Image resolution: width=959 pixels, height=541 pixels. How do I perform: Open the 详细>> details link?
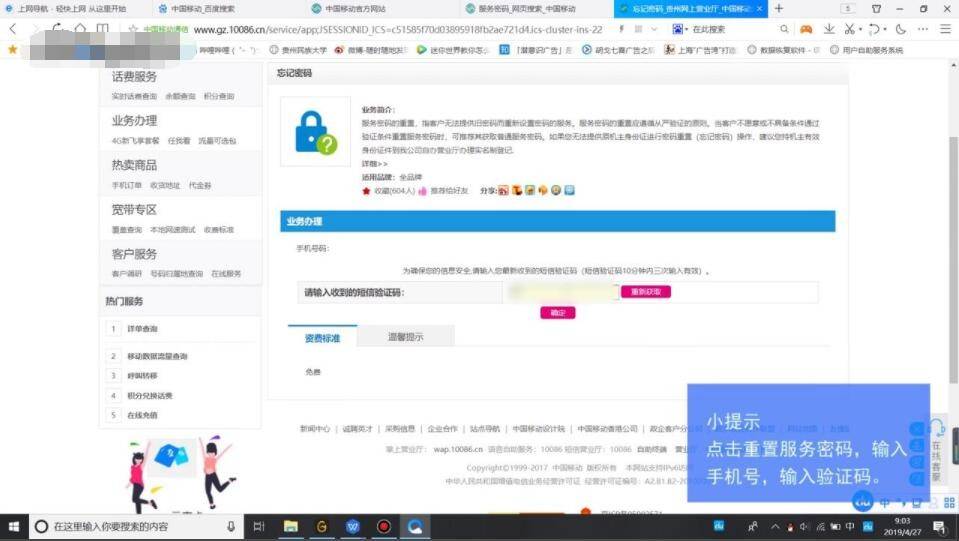pyautogui.click(x=374, y=164)
